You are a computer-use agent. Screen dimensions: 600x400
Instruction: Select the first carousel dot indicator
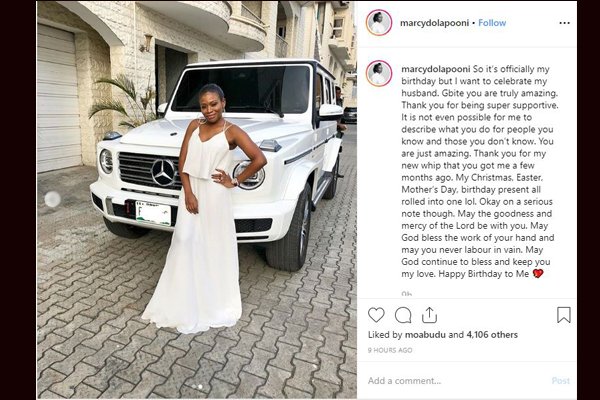(x=193, y=387)
